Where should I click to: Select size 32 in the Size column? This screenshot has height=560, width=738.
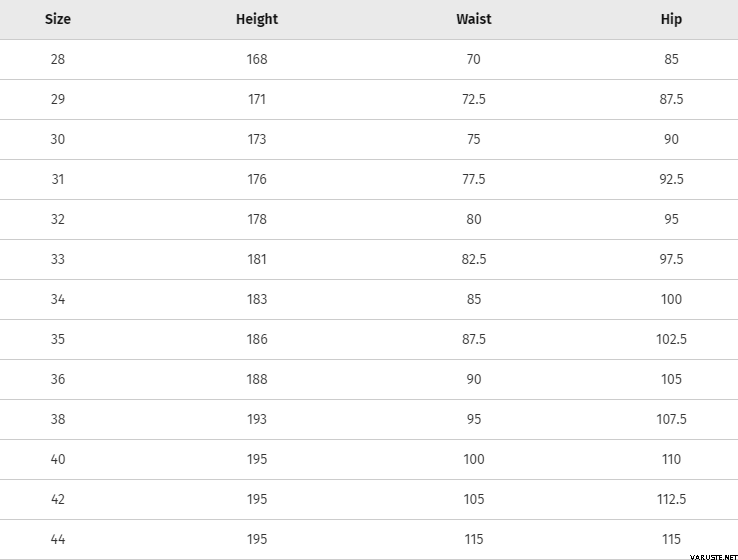(x=58, y=219)
